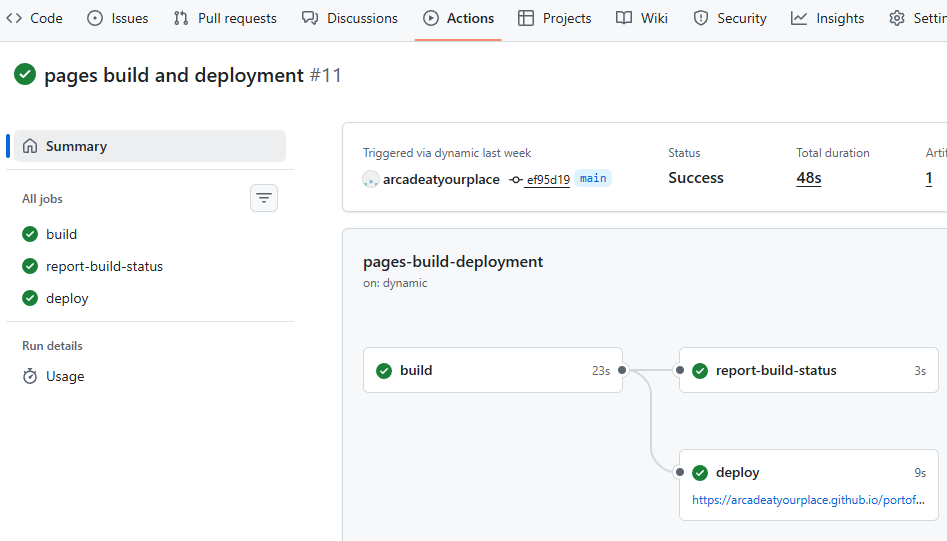Select the deploy job in sidebar
This screenshot has width=947, height=541.
tap(67, 298)
